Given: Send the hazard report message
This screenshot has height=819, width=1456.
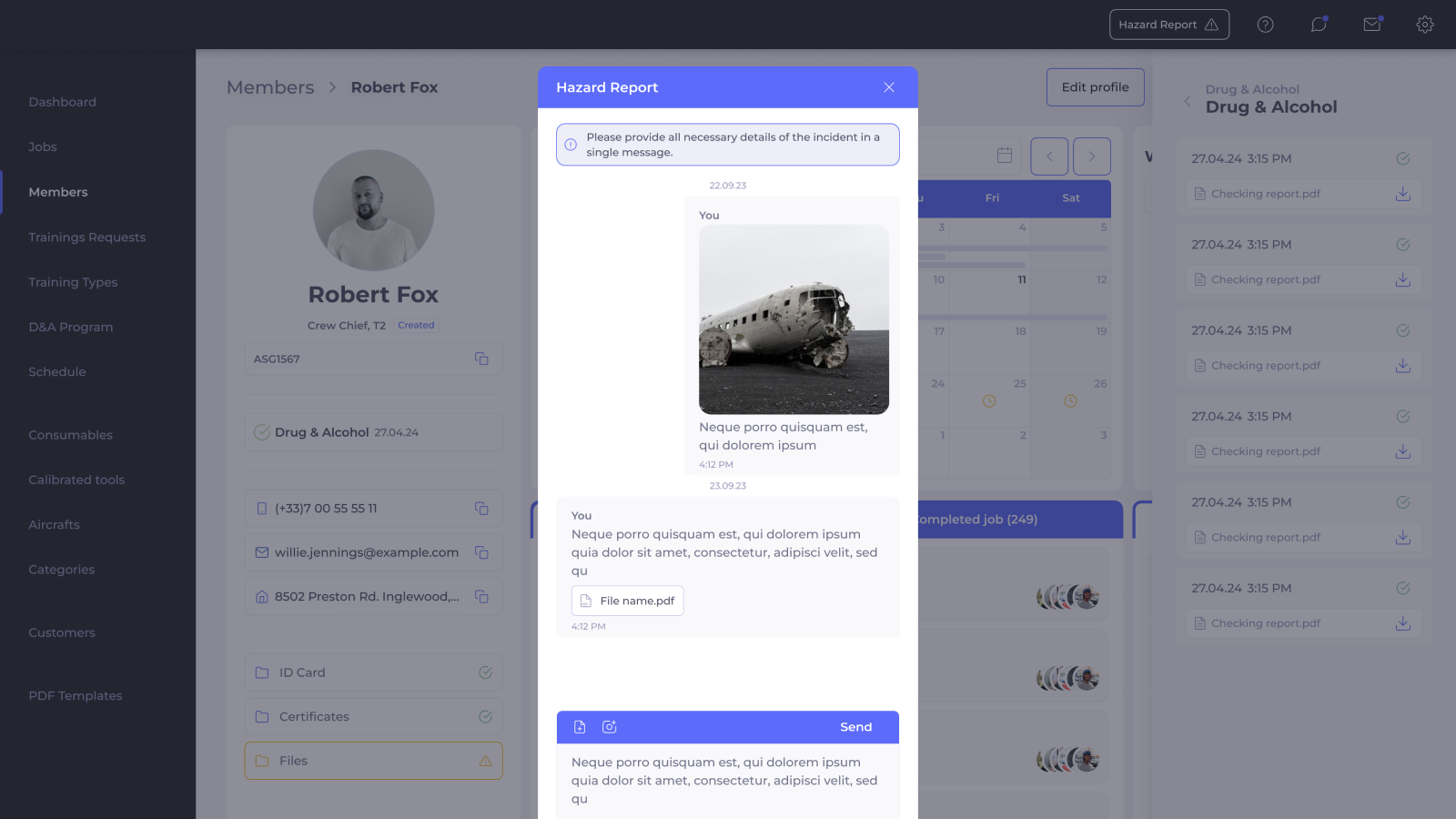Looking at the screenshot, I should tap(855, 727).
